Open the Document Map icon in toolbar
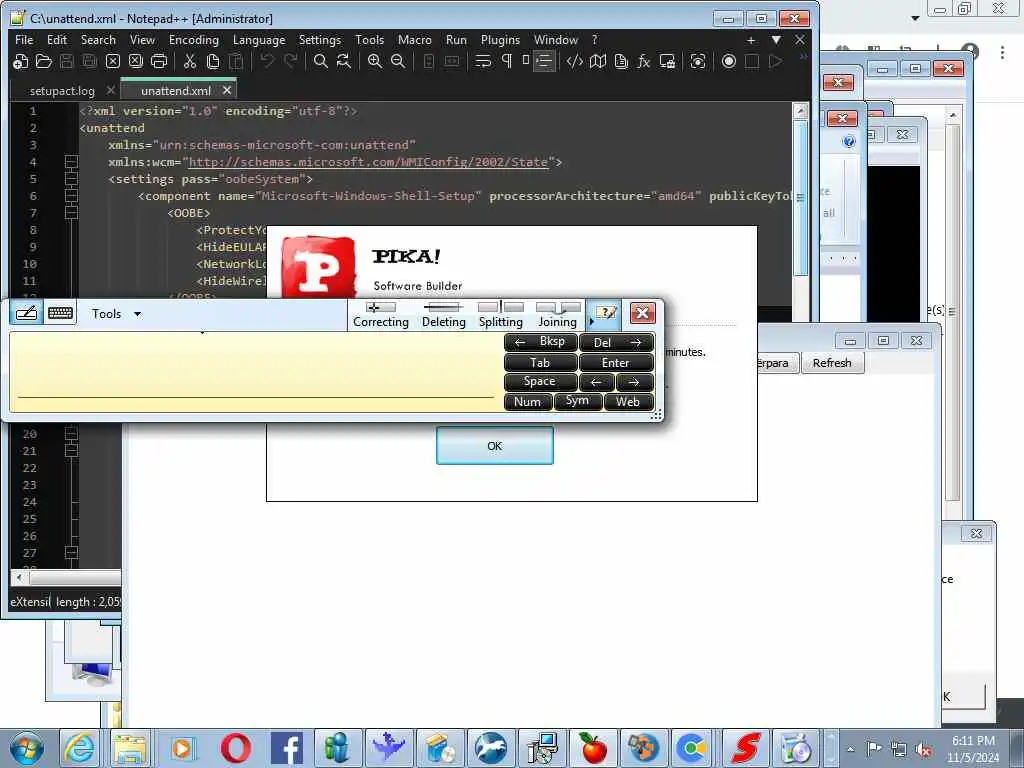This screenshot has height=768, width=1024. pos(598,61)
